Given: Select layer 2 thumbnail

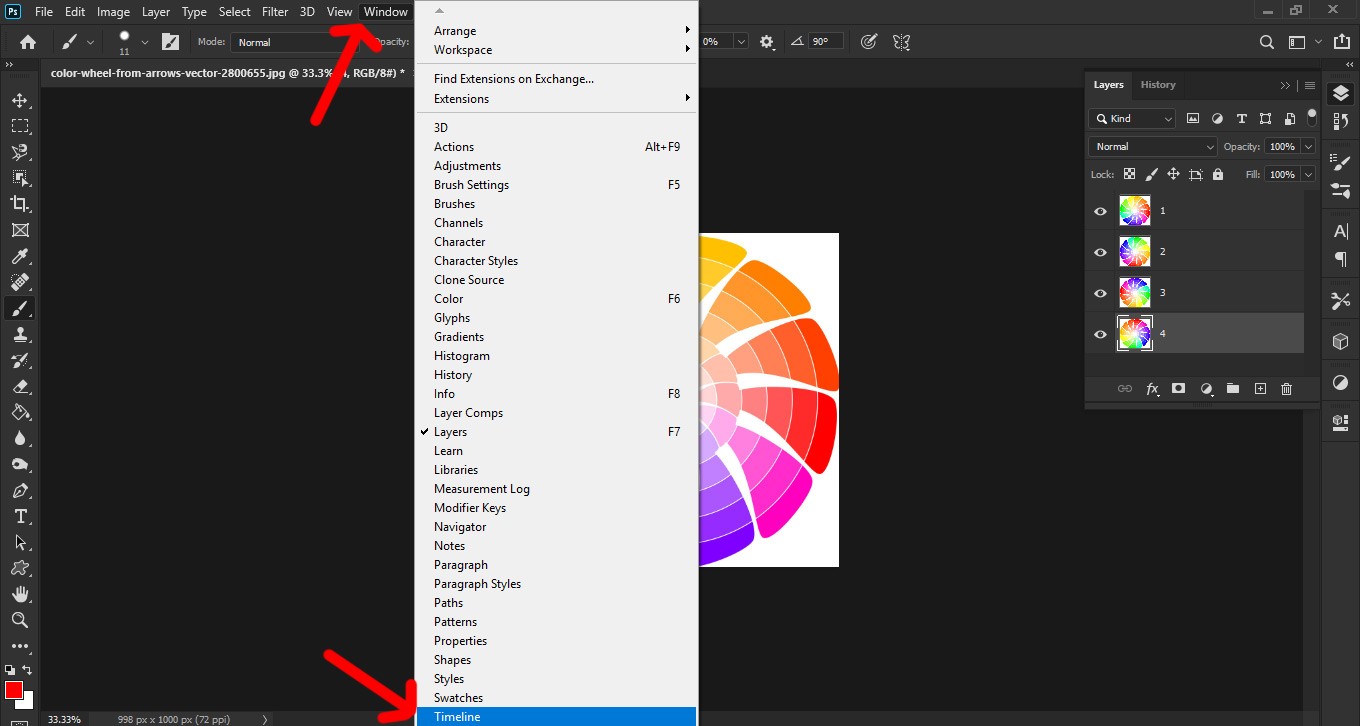Looking at the screenshot, I should click(x=1135, y=252).
